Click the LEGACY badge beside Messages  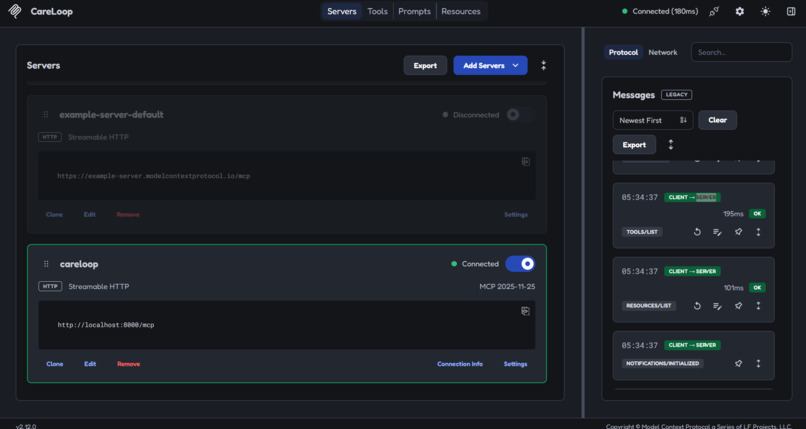(676, 95)
